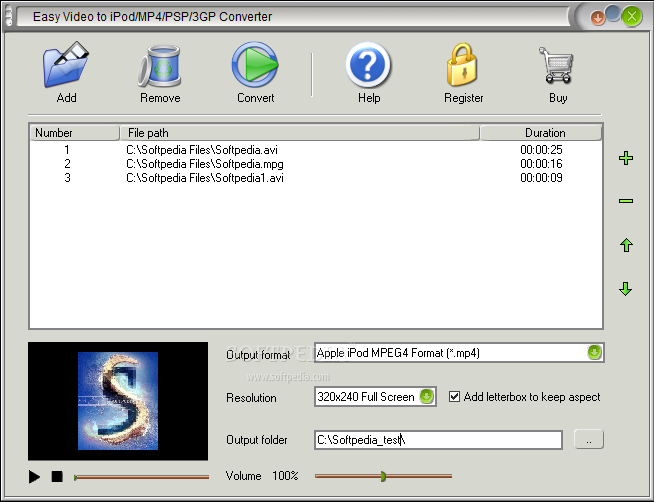Click the duration 00:00:09

(x=541, y=178)
